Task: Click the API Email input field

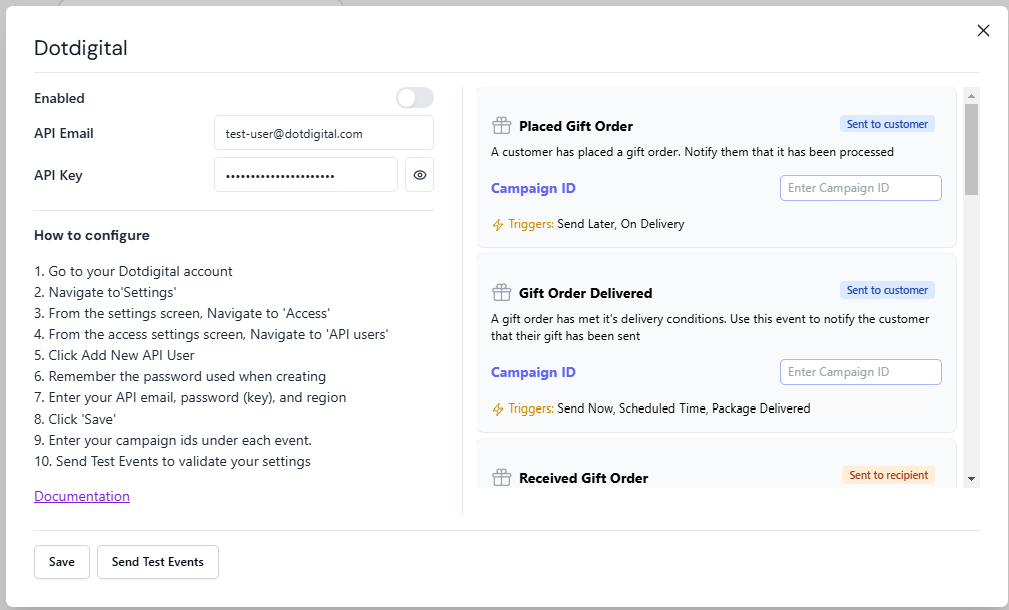Action: click(324, 133)
